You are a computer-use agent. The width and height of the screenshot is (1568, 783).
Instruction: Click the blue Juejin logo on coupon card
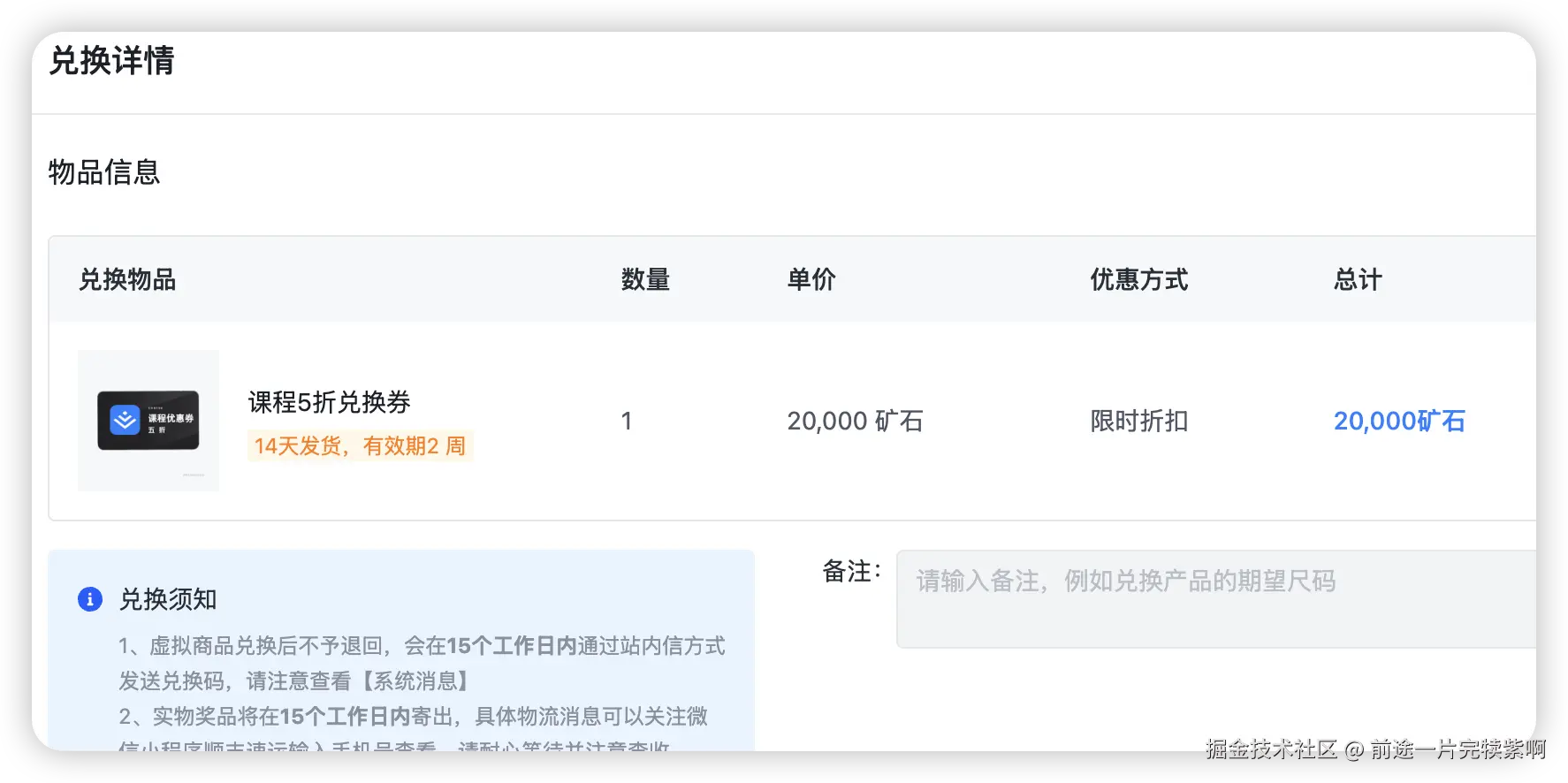coord(125,420)
